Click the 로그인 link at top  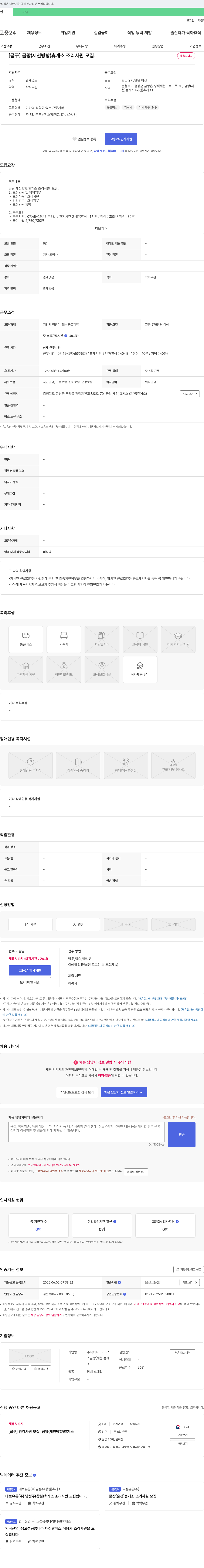[191, 21]
